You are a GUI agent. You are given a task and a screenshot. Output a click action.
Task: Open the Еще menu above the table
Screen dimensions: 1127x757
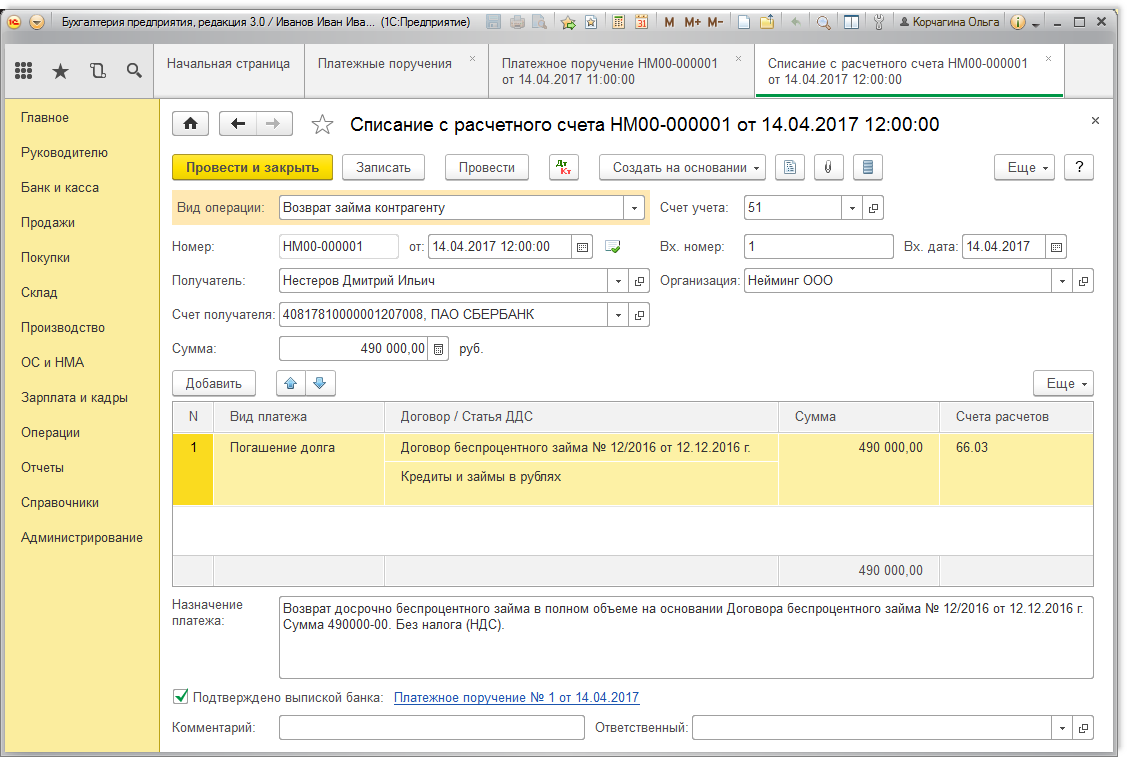pyautogui.click(x=1064, y=383)
